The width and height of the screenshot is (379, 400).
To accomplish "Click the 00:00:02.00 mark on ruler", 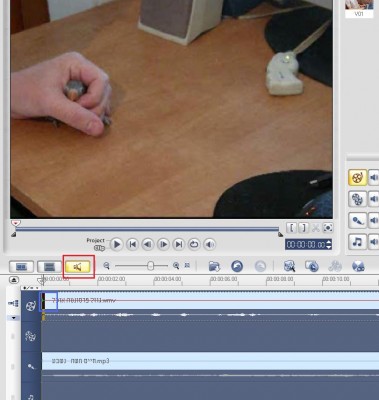I will click(x=112, y=279).
